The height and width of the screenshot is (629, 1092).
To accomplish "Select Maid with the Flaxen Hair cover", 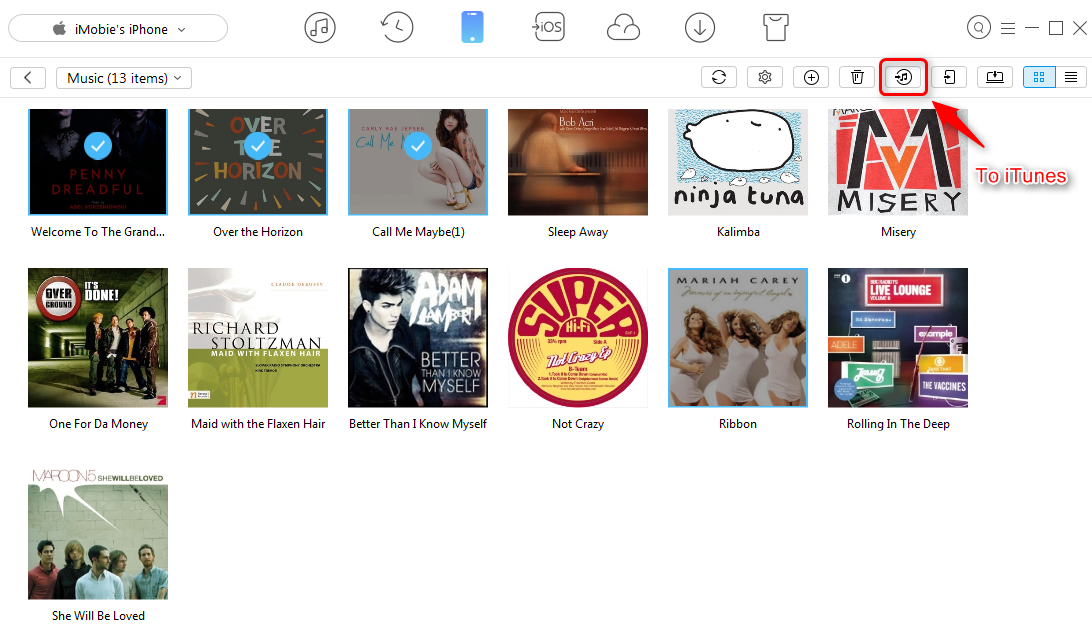I will [258, 338].
